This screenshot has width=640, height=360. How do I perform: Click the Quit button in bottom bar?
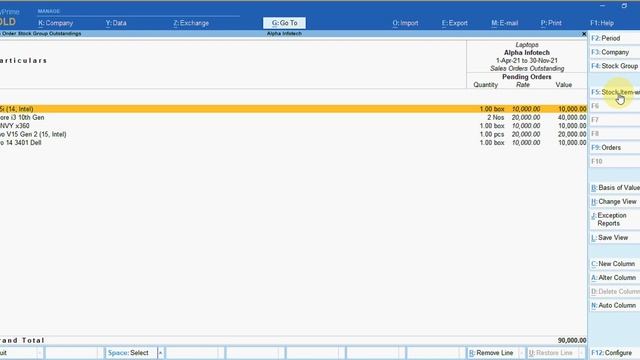point(18,353)
